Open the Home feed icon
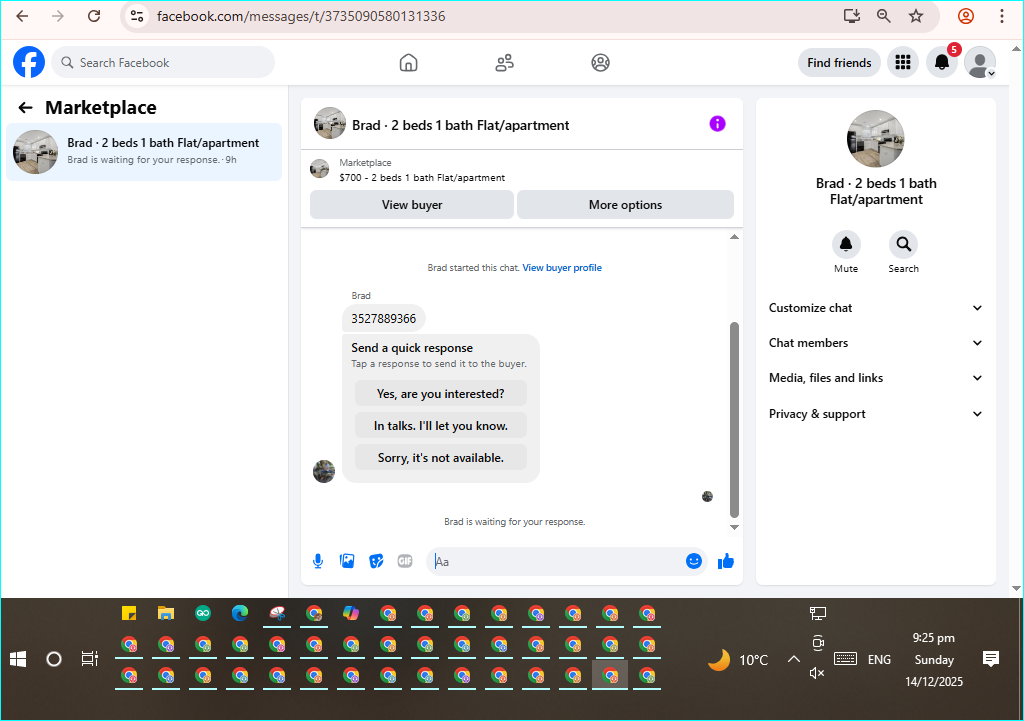The width and height of the screenshot is (1024, 721). coord(408,63)
